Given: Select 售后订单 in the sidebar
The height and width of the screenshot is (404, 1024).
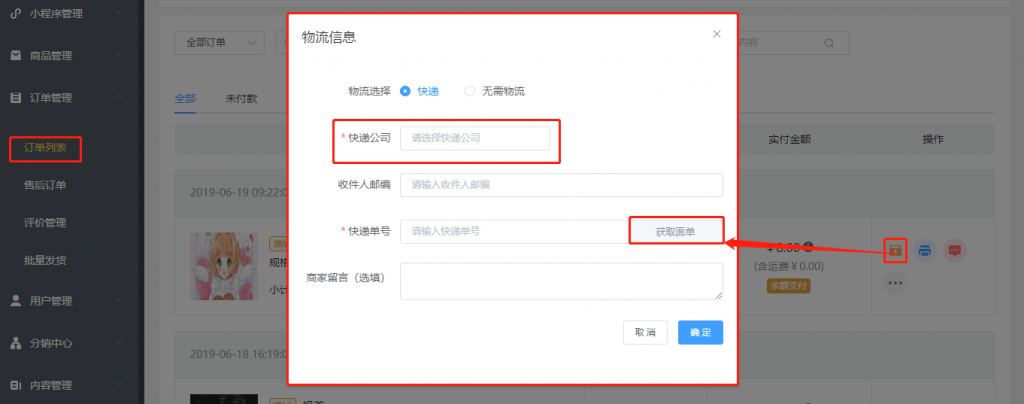Looking at the screenshot, I should pos(45,185).
